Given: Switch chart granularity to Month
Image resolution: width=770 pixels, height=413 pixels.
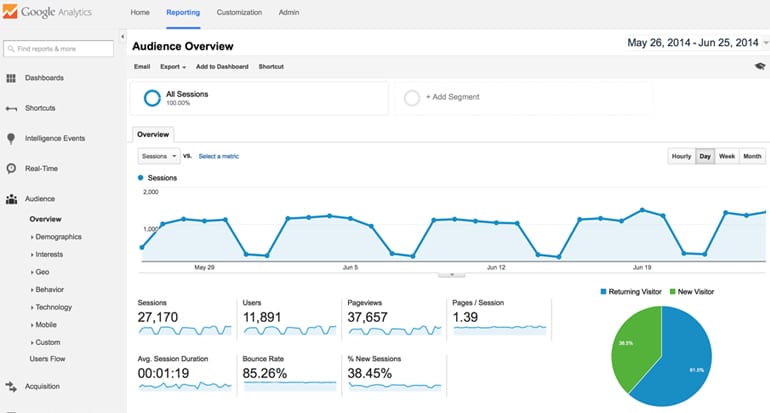Looking at the screenshot, I should point(752,156).
